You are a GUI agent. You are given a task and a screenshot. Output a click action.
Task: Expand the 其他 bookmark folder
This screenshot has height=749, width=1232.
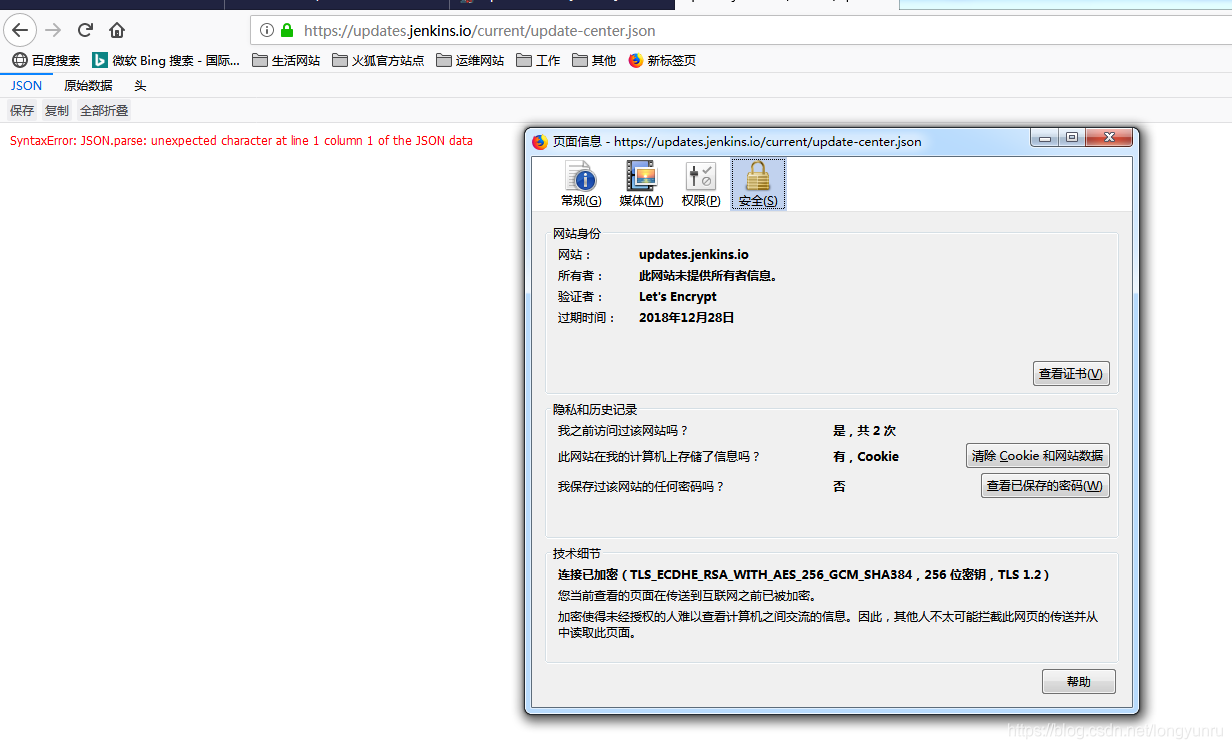click(x=594, y=60)
